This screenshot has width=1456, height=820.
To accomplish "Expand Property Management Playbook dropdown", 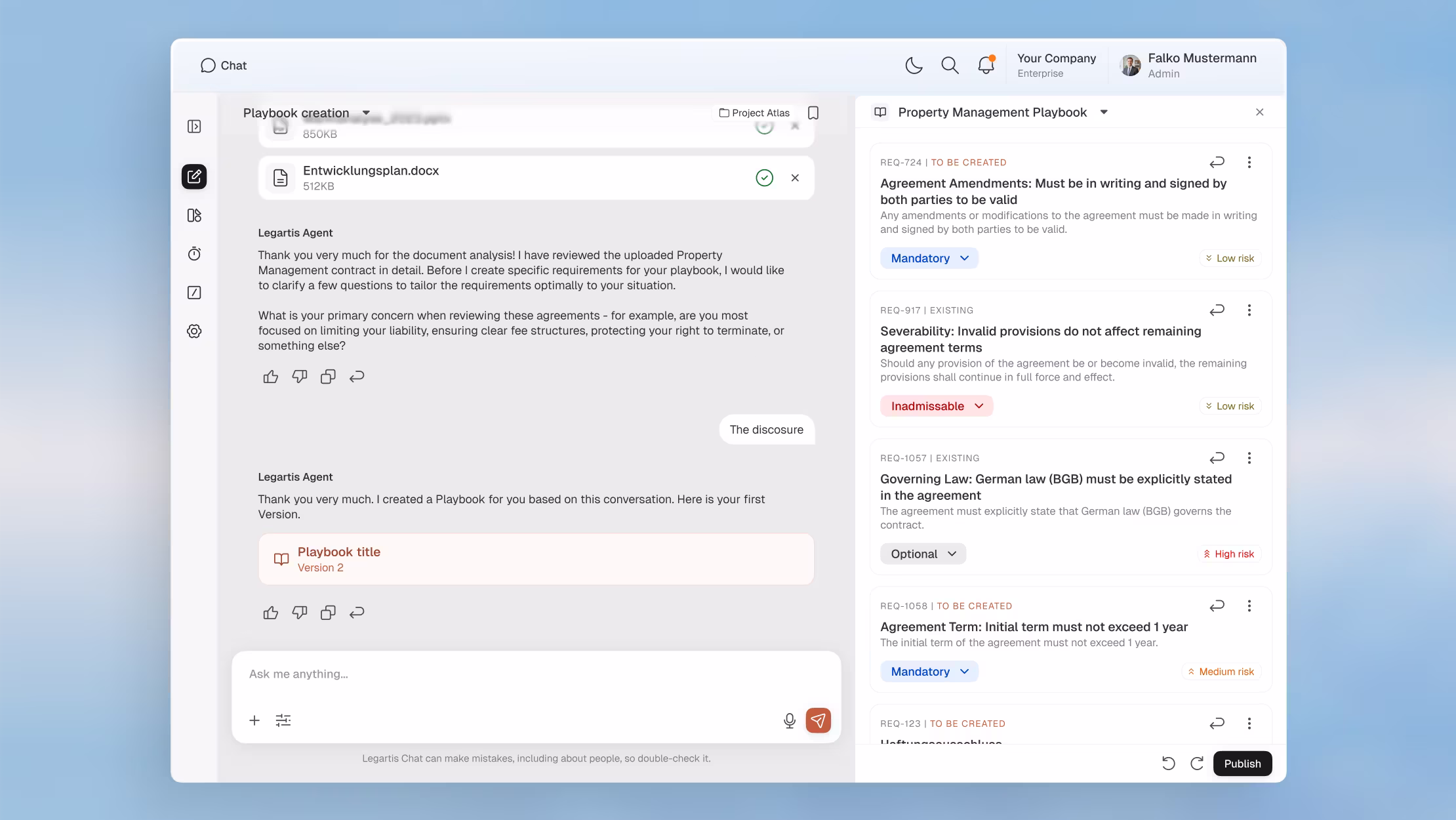I will pyautogui.click(x=1104, y=112).
